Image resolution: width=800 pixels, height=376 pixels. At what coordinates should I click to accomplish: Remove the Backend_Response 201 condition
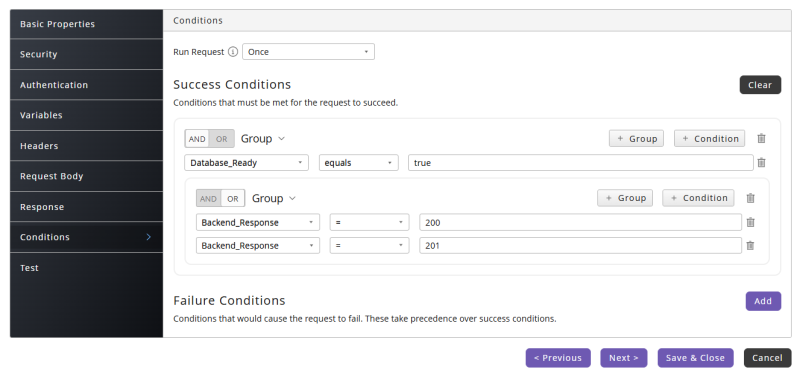point(751,245)
